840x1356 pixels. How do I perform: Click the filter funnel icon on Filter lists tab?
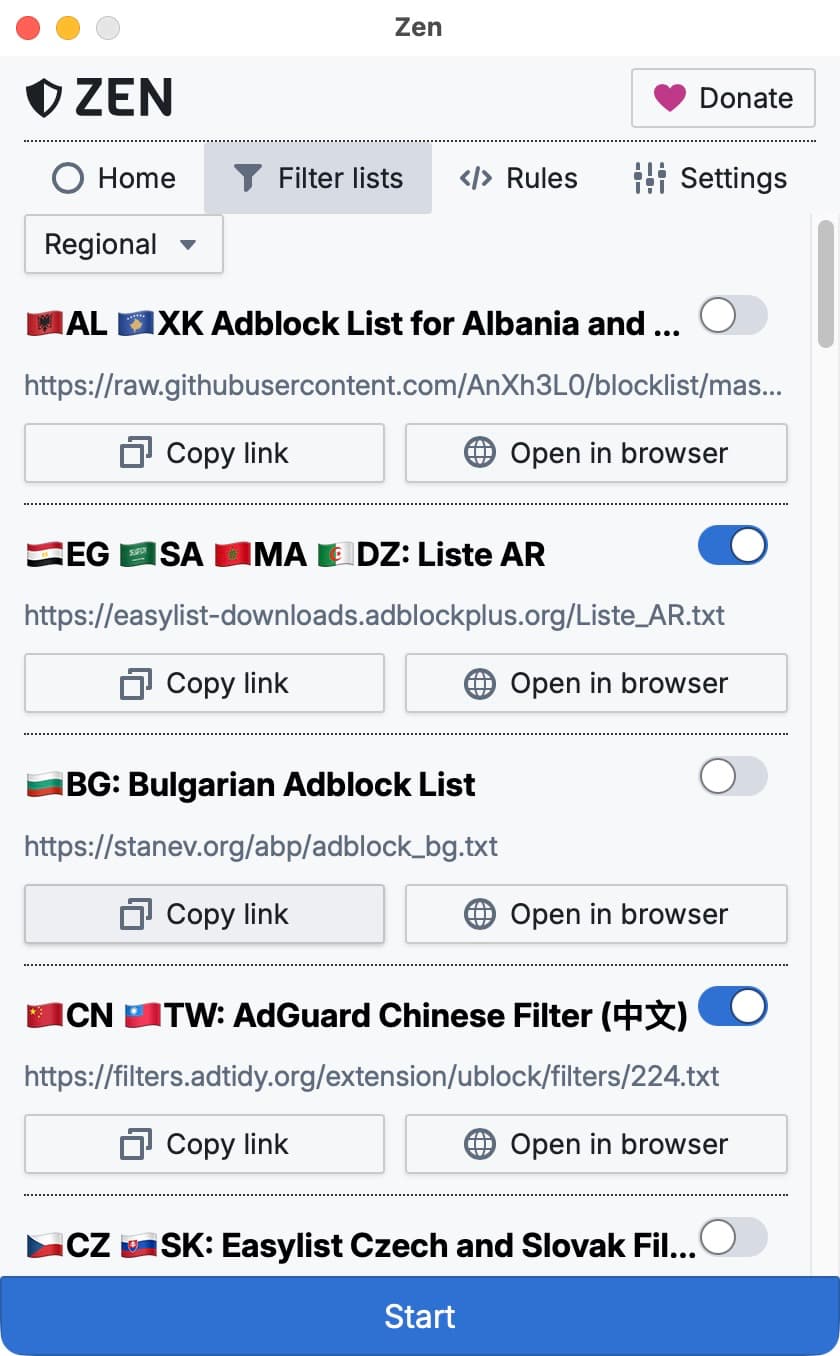(247, 177)
